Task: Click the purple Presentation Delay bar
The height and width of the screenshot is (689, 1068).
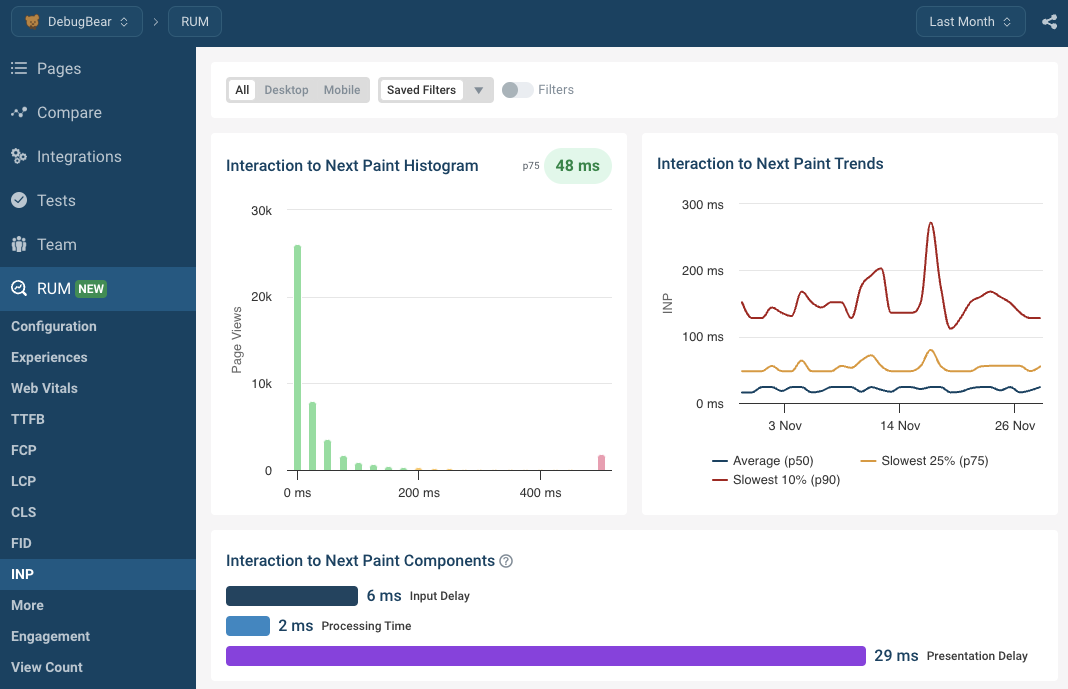Action: (545, 656)
